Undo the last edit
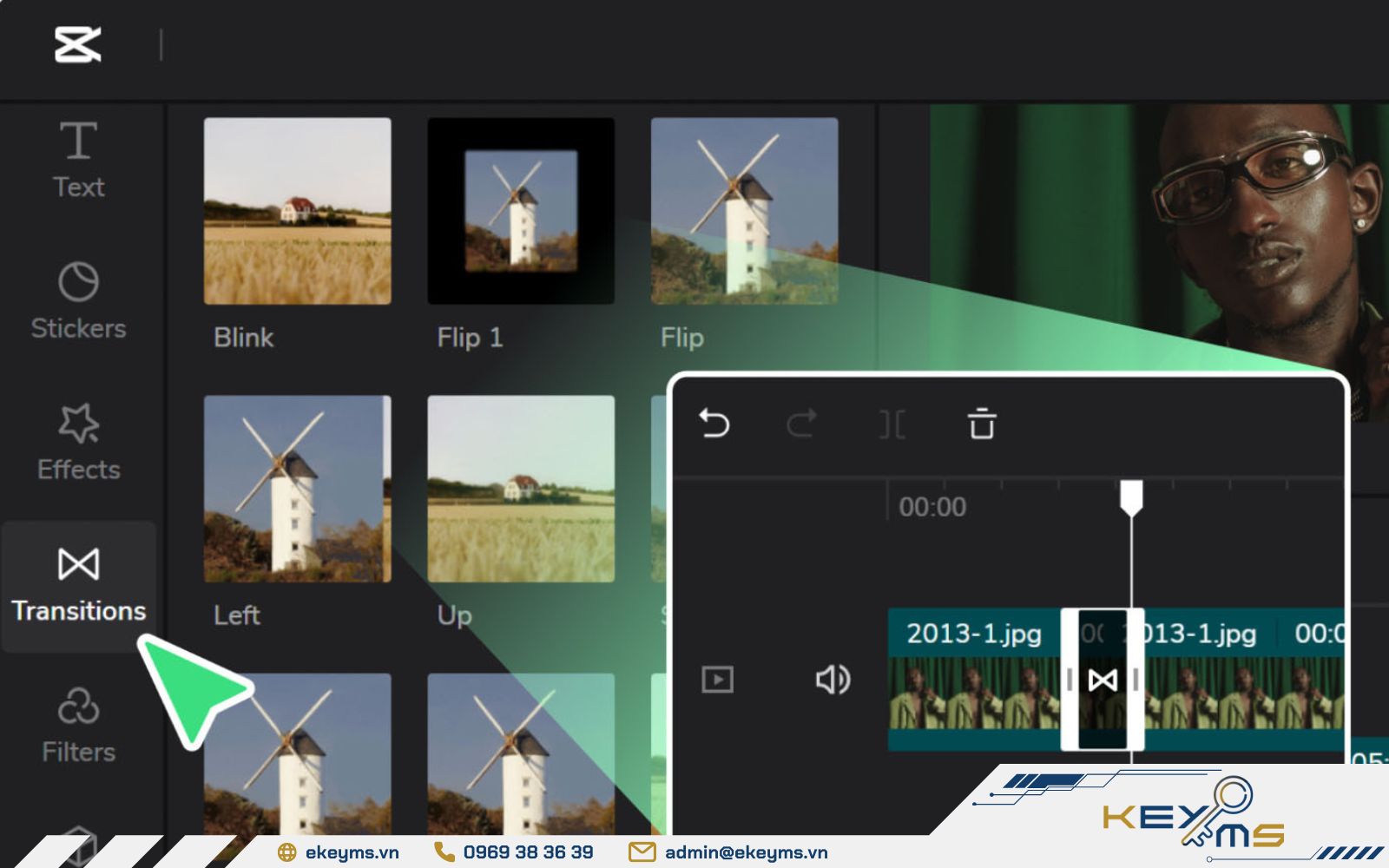This screenshot has height=868, width=1389. (714, 424)
